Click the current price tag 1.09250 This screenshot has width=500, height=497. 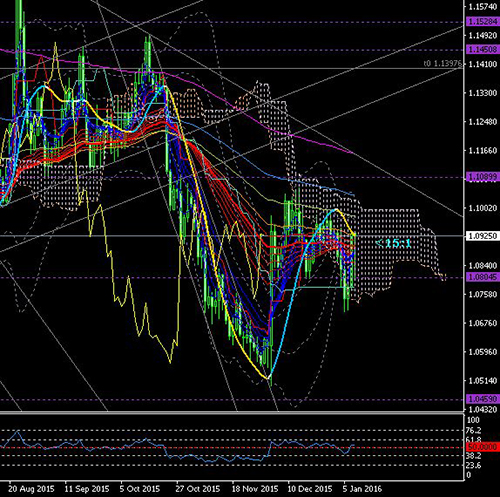coord(483,236)
